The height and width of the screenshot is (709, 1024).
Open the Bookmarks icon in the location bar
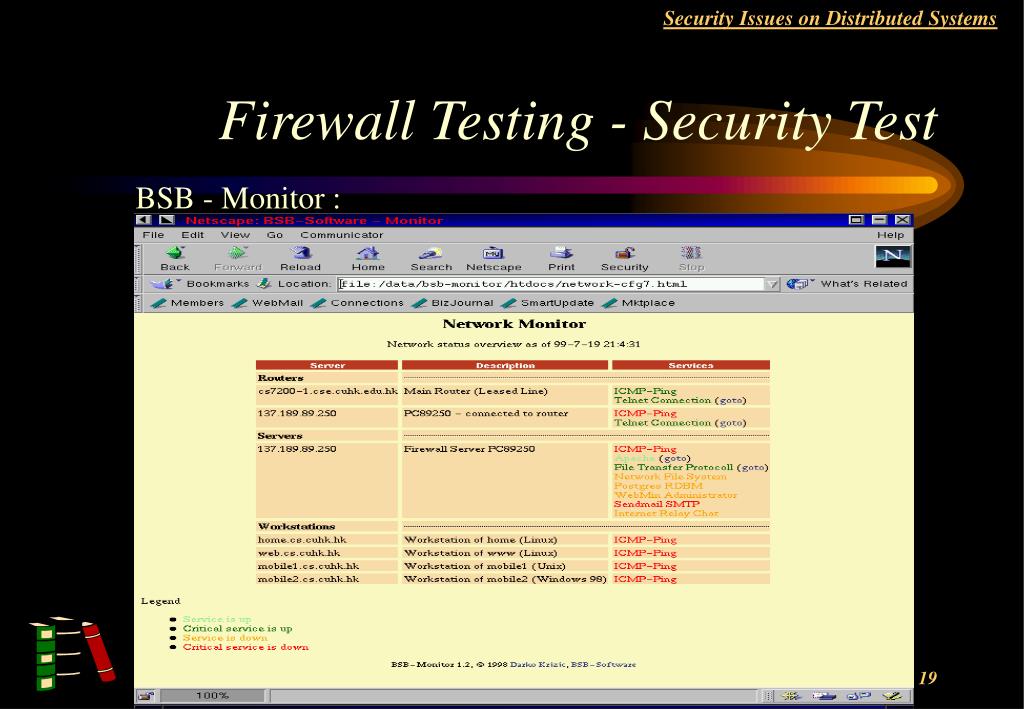tap(162, 284)
